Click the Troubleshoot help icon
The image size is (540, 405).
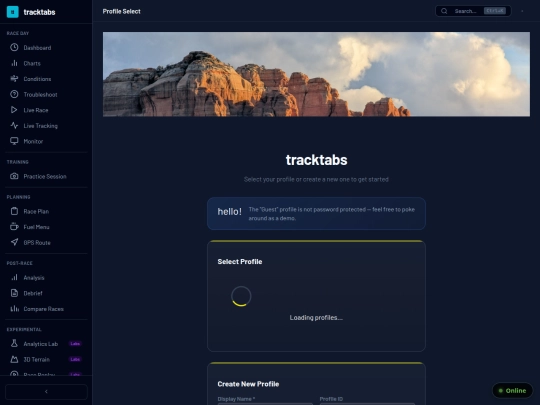(14, 94)
